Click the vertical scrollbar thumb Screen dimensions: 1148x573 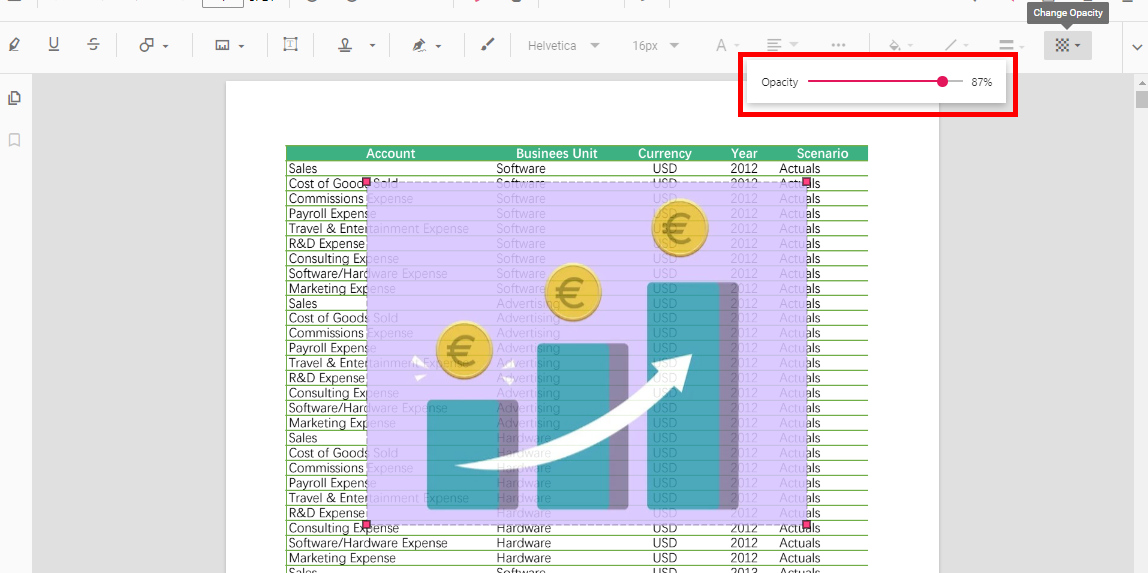click(1141, 99)
